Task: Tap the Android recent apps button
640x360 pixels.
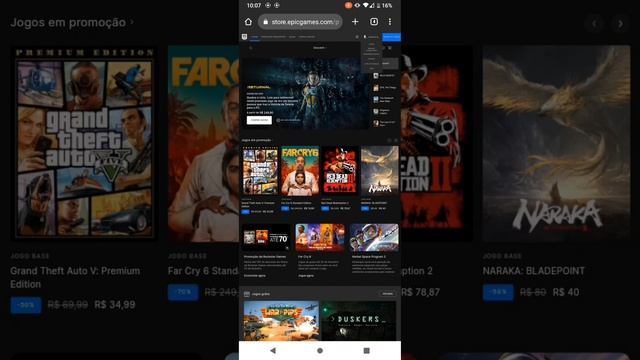Action: coord(367,350)
